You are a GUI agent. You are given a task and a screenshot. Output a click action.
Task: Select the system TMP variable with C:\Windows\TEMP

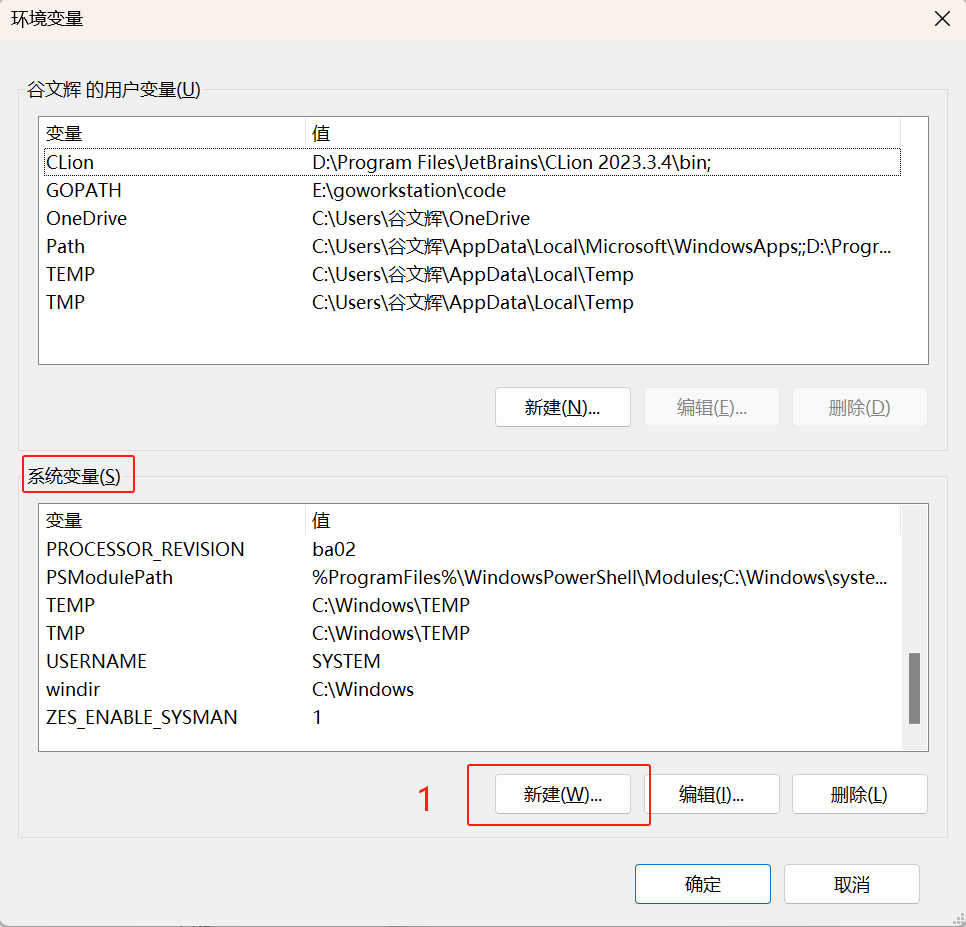click(473, 633)
